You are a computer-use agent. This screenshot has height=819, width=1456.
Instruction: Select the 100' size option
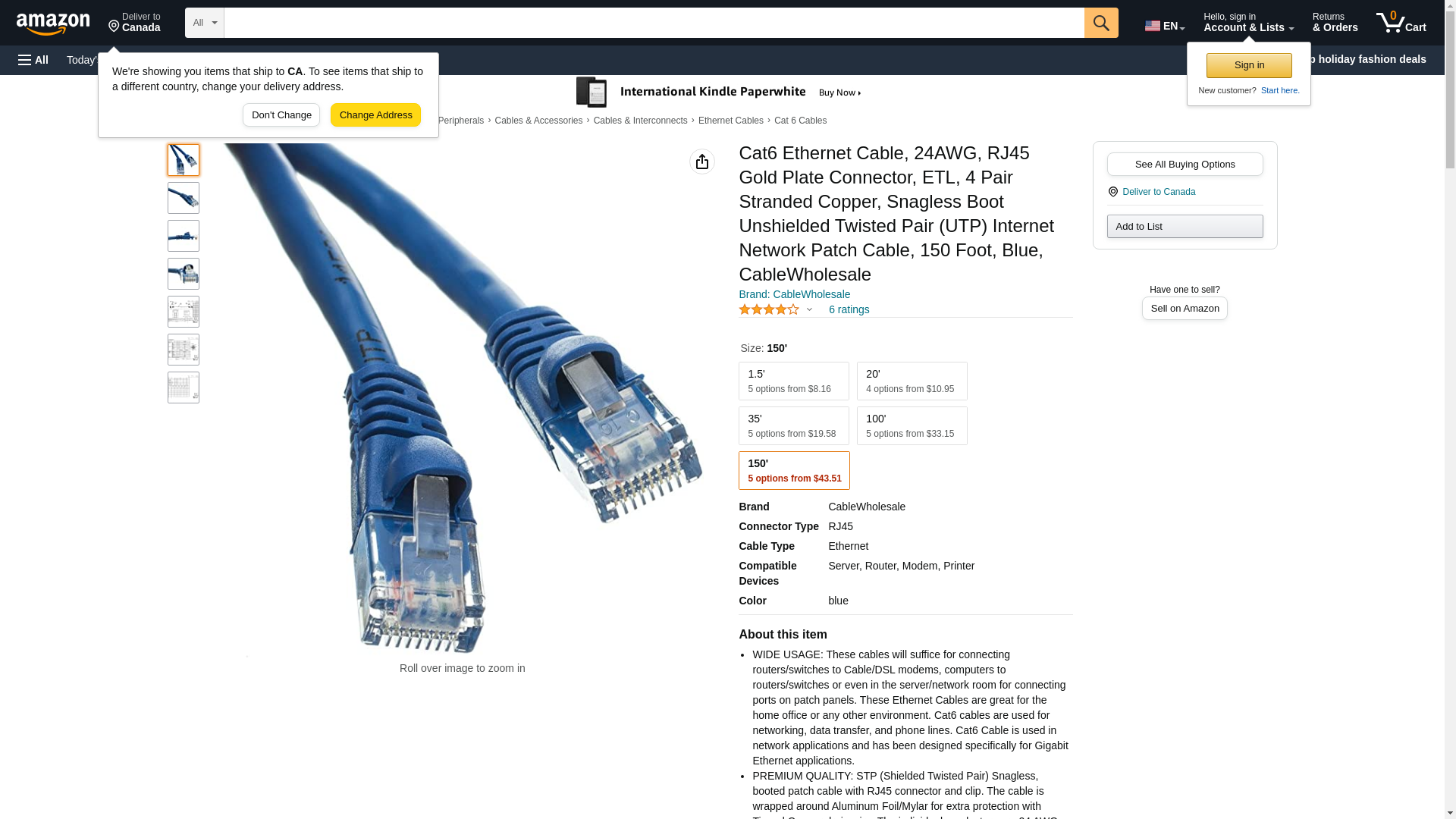[x=912, y=426]
